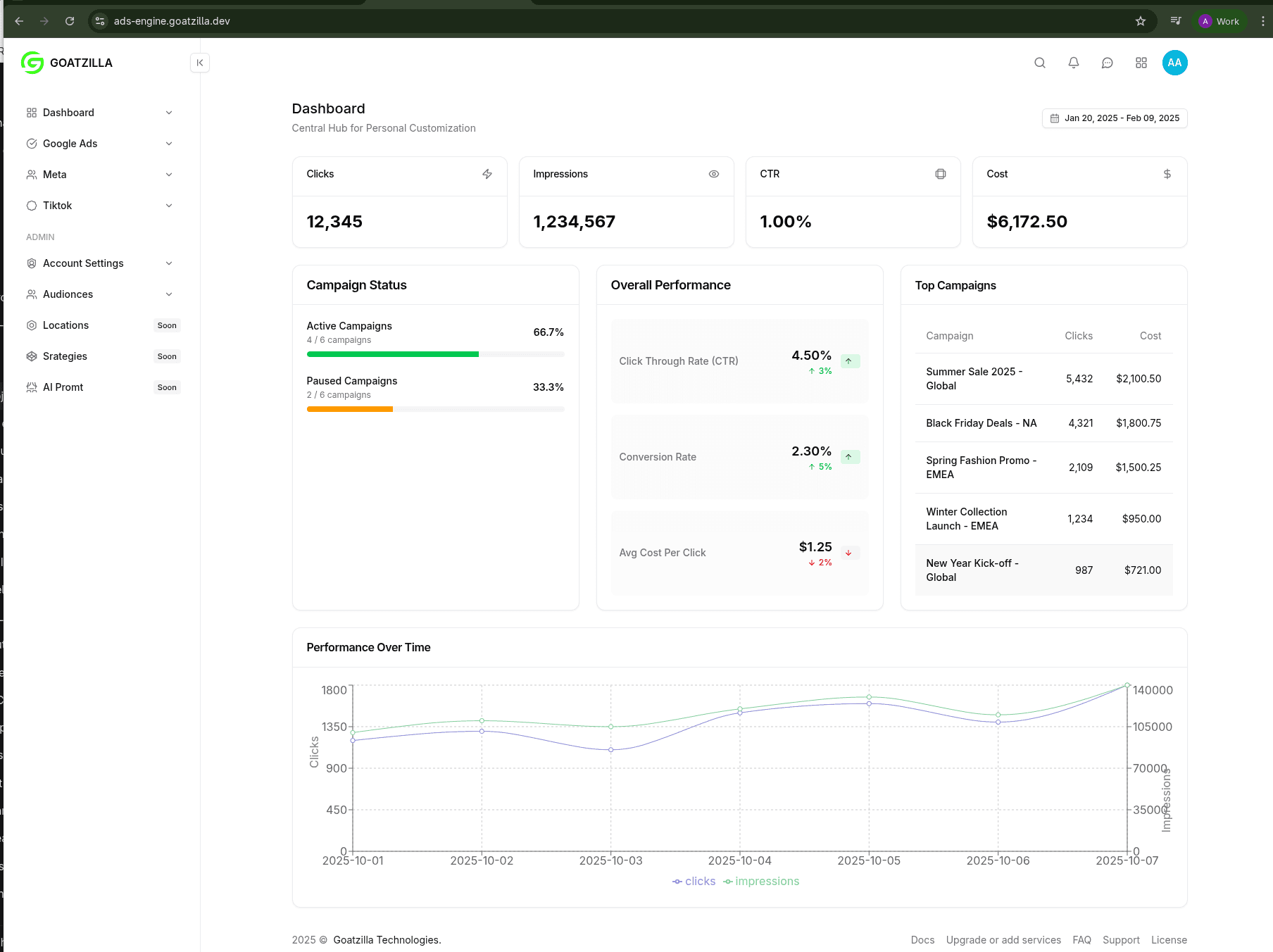Click the apps grid icon near the avatar

(x=1141, y=63)
